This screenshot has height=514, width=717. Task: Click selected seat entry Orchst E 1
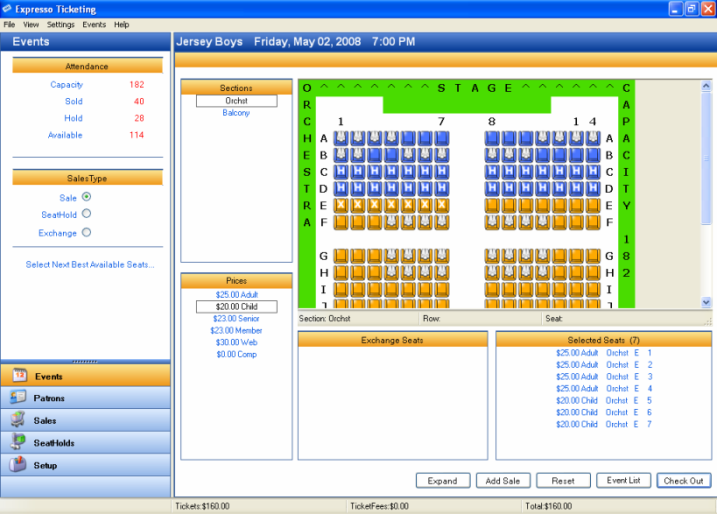604,353
